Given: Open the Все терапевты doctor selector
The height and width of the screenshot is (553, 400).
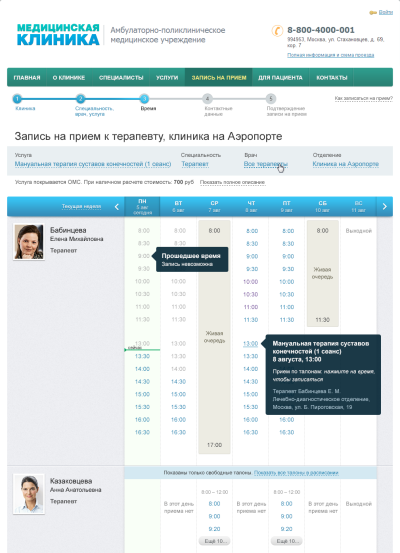Looking at the screenshot, I should 266,164.
